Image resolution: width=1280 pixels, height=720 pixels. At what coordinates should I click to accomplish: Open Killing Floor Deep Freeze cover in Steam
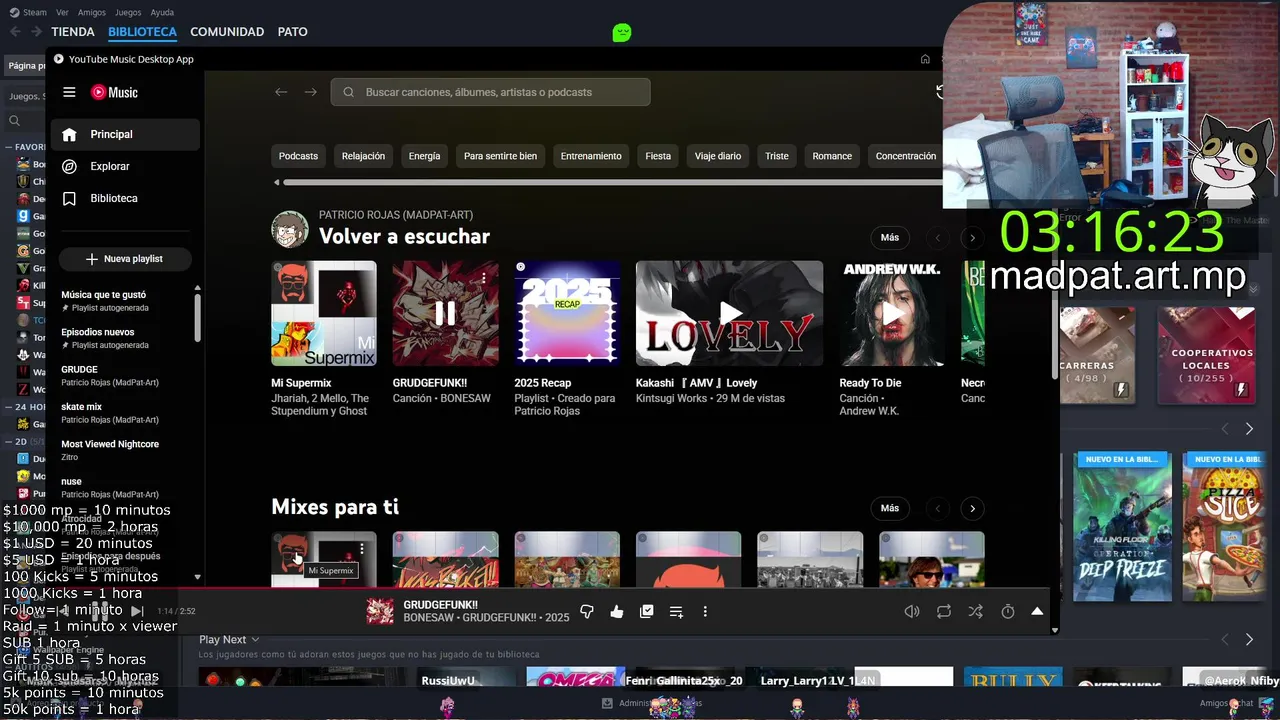point(1122,527)
